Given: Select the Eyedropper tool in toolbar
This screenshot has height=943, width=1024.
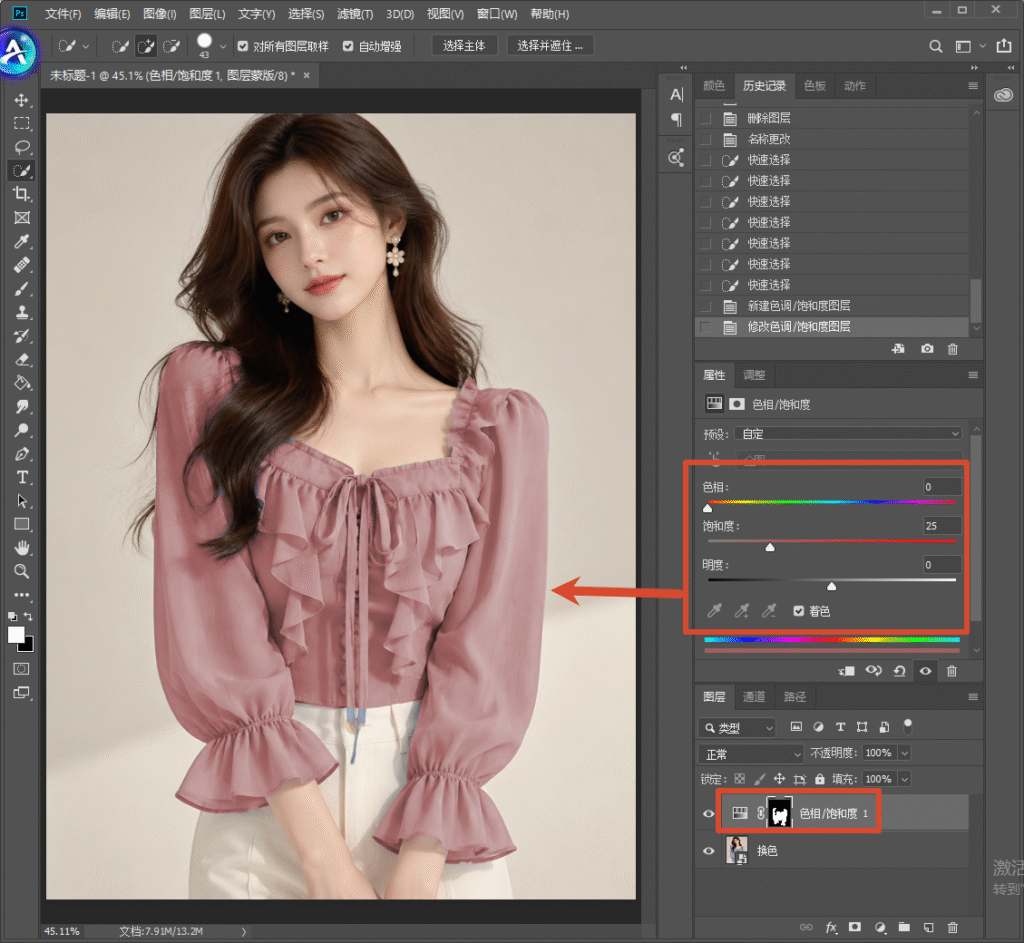Looking at the screenshot, I should pyautogui.click(x=22, y=242).
